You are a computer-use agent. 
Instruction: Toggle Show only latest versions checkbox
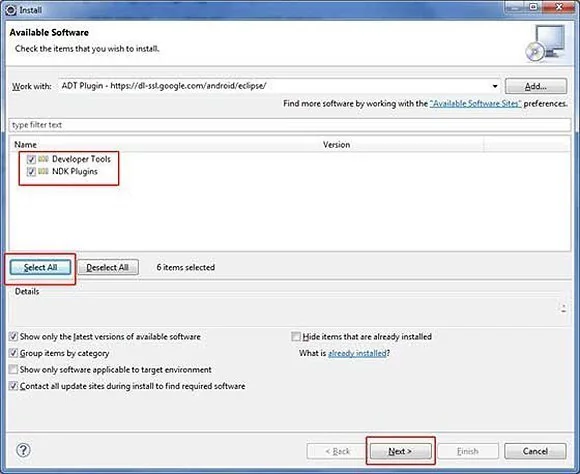[13, 336]
